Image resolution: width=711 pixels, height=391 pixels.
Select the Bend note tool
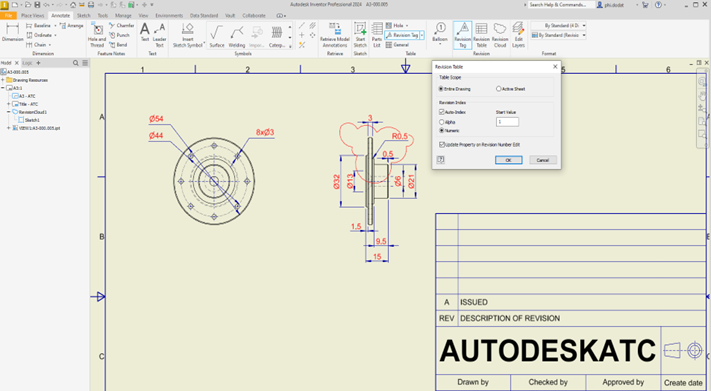118,44
